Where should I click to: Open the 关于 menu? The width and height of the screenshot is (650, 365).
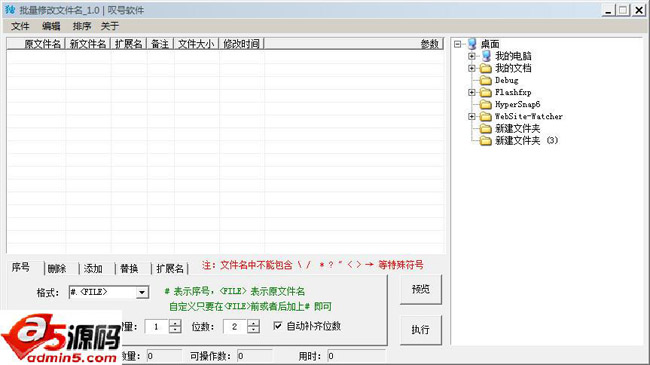click(x=110, y=26)
